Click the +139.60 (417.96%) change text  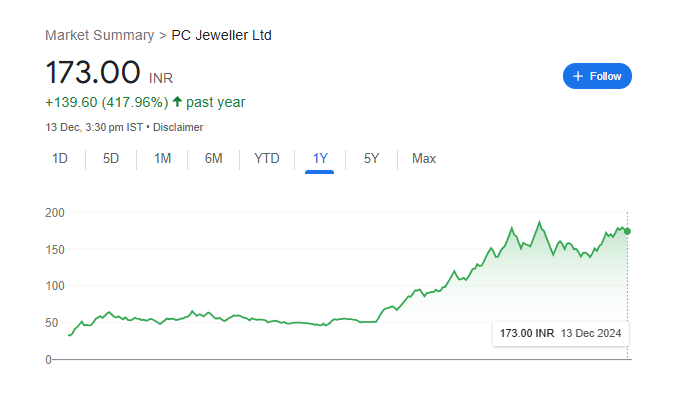[106, 102]
